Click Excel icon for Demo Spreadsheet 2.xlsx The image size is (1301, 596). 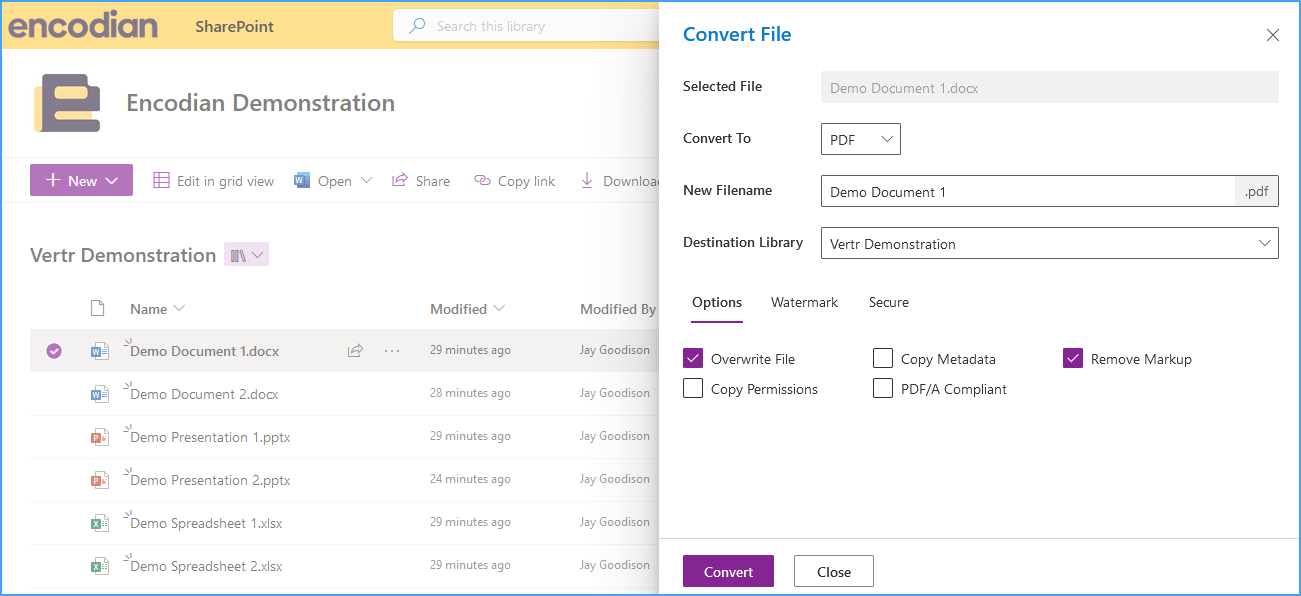[x=99, y=566]
